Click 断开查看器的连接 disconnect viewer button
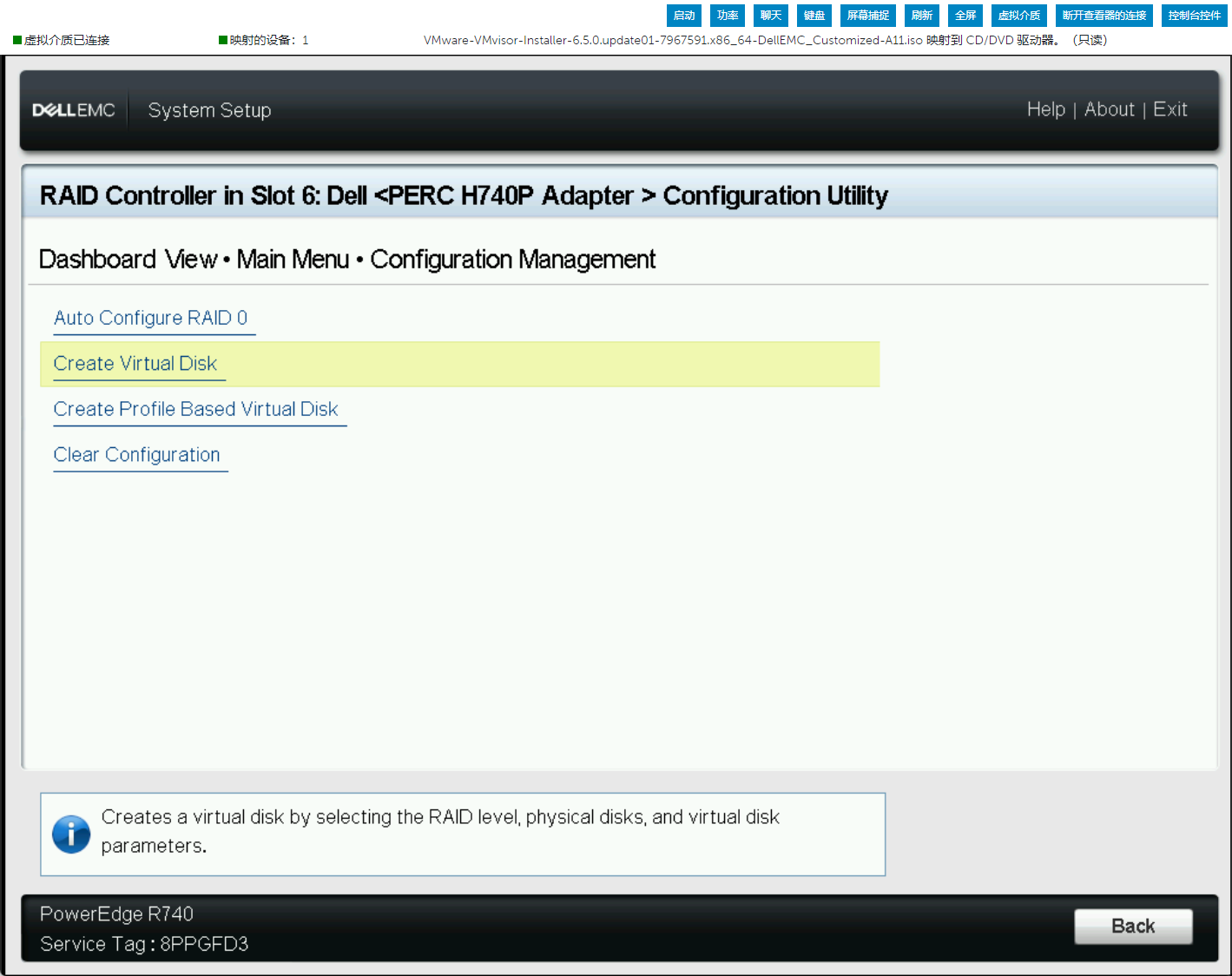1232x976 pixels. (1104, 16)
